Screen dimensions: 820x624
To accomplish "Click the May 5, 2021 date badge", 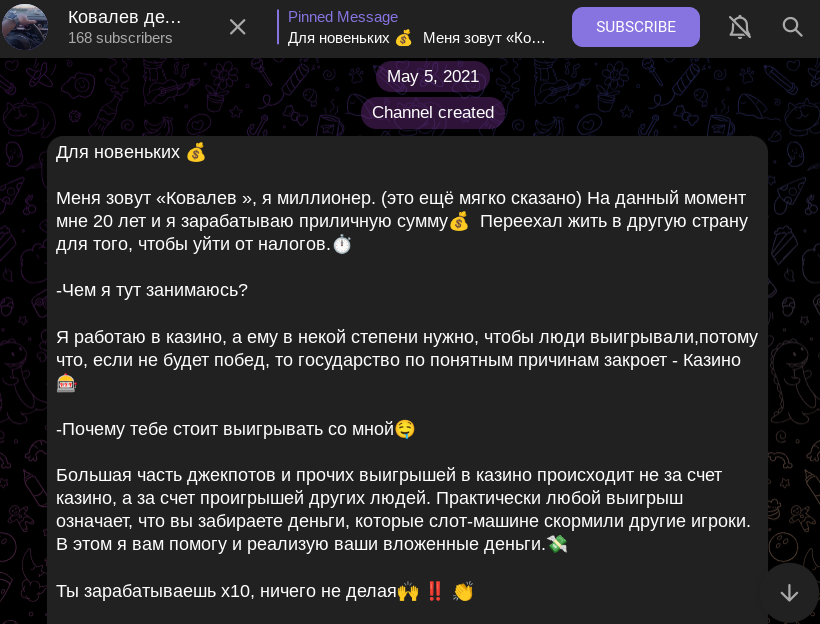I will click(433, 77).
